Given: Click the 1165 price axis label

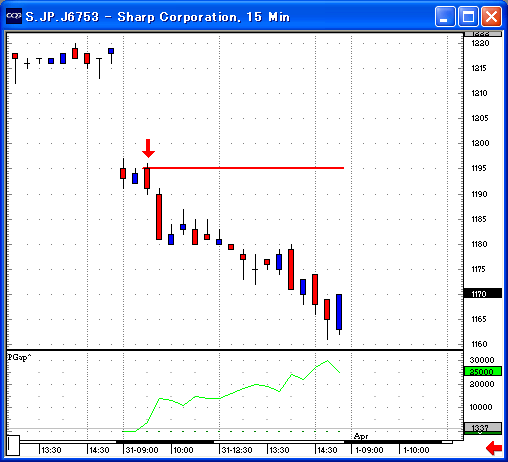Looking at the screenshot, I should [x=479, y=319].
